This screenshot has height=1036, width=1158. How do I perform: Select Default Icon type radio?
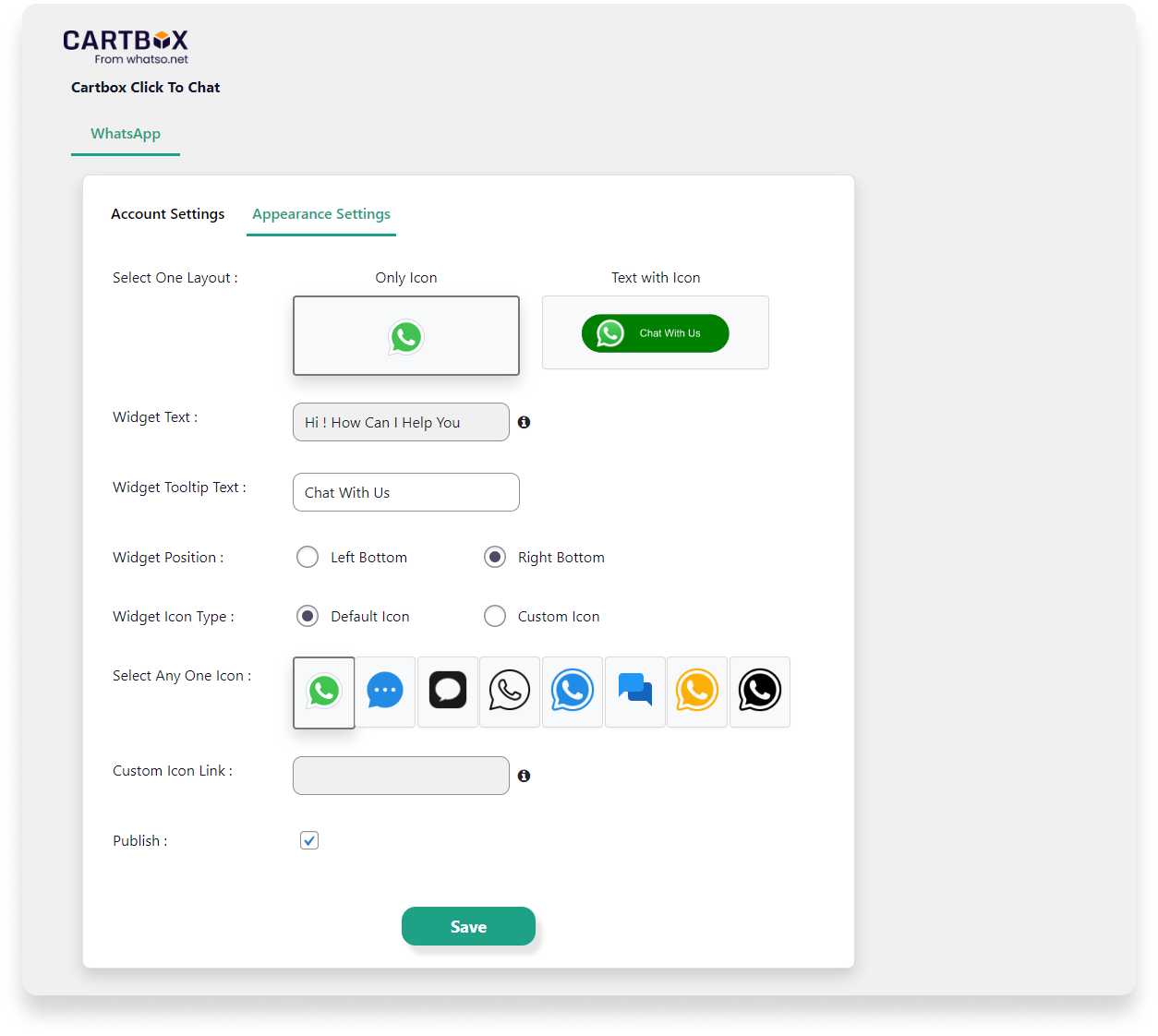[x=308, y=616]
